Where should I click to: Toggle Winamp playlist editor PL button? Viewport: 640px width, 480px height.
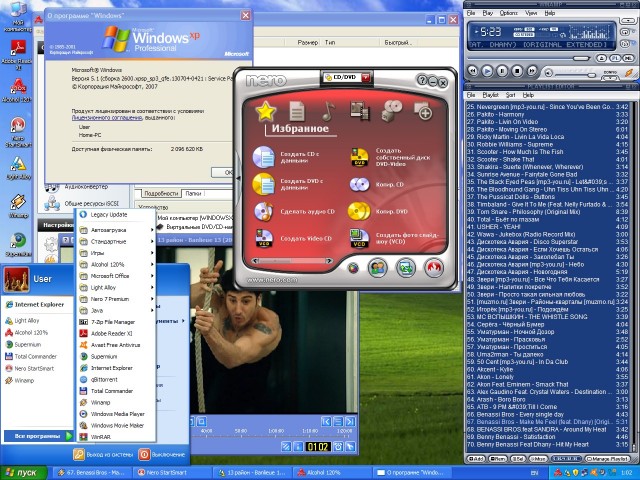pos(615,58)
